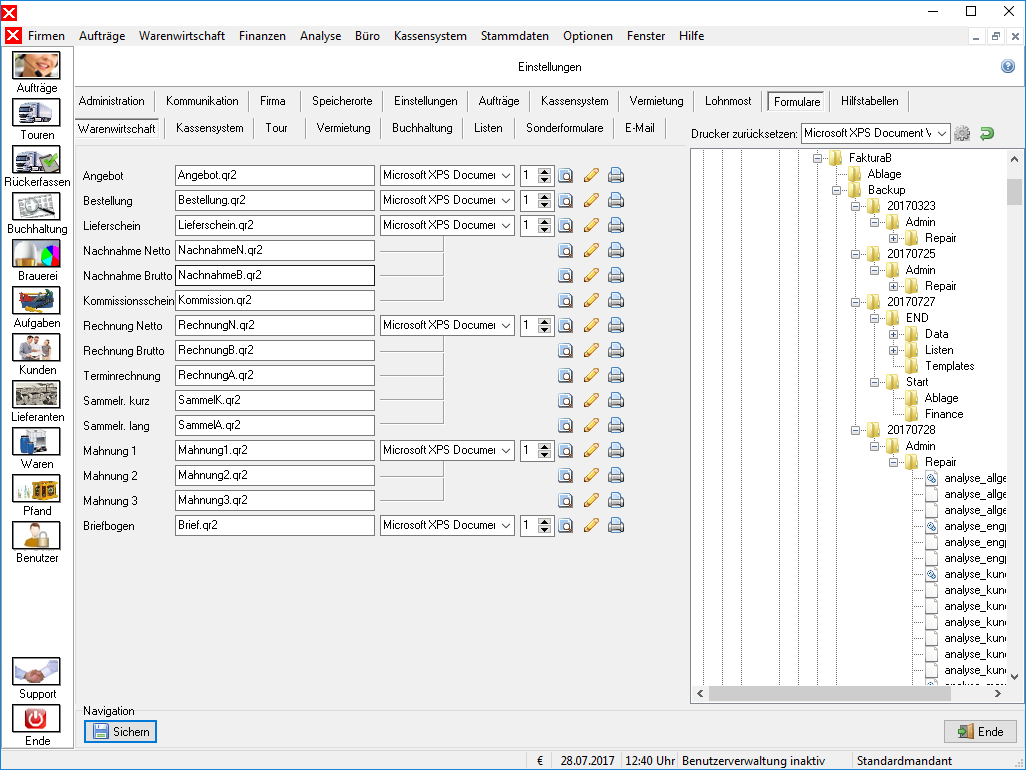The height and width of the screenshot is (770, 1026).
Task: Print the Angebot form test page
Action: [x=616, y=175]
